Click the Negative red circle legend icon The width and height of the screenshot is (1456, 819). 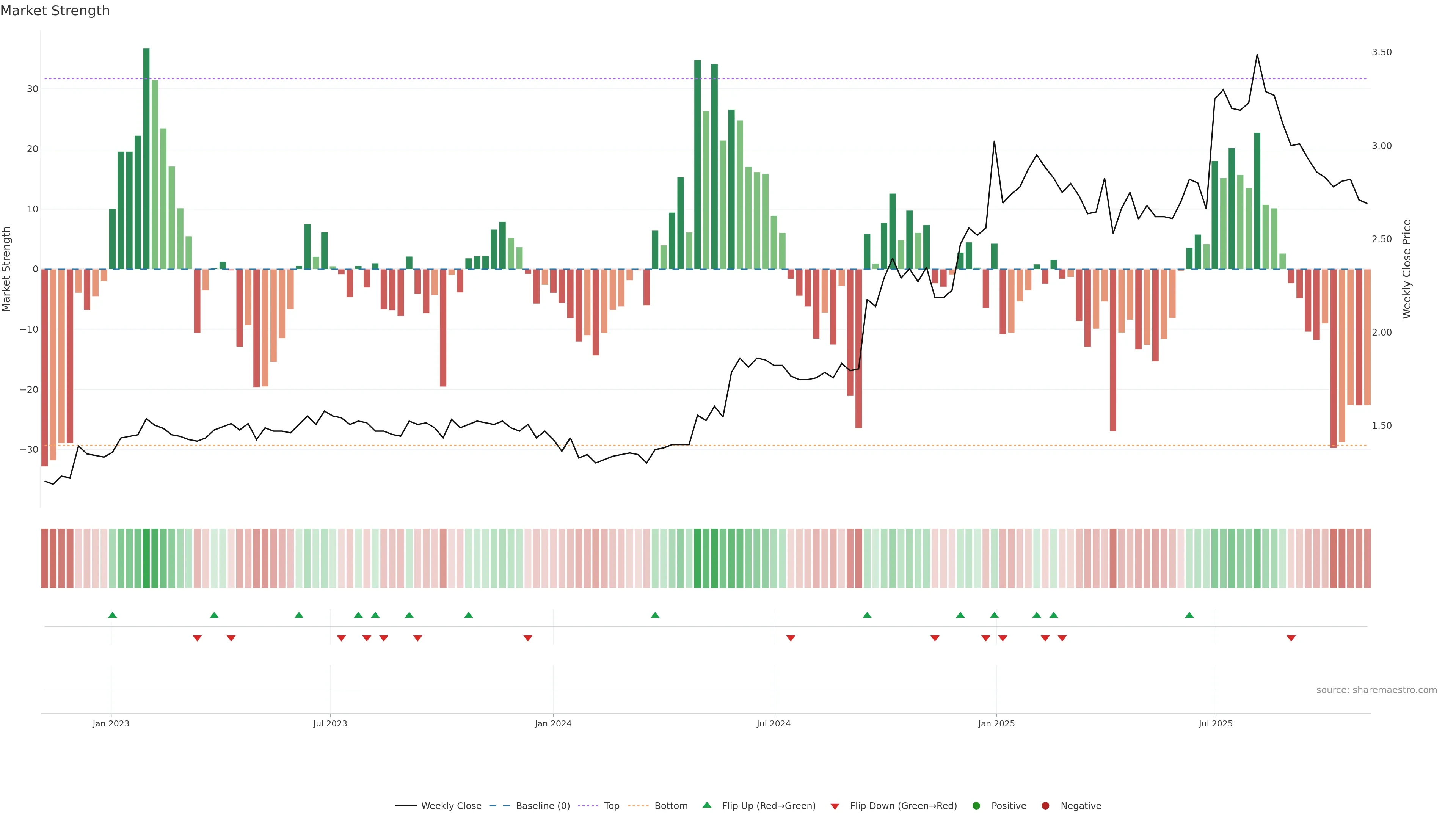click(1045, 806)
